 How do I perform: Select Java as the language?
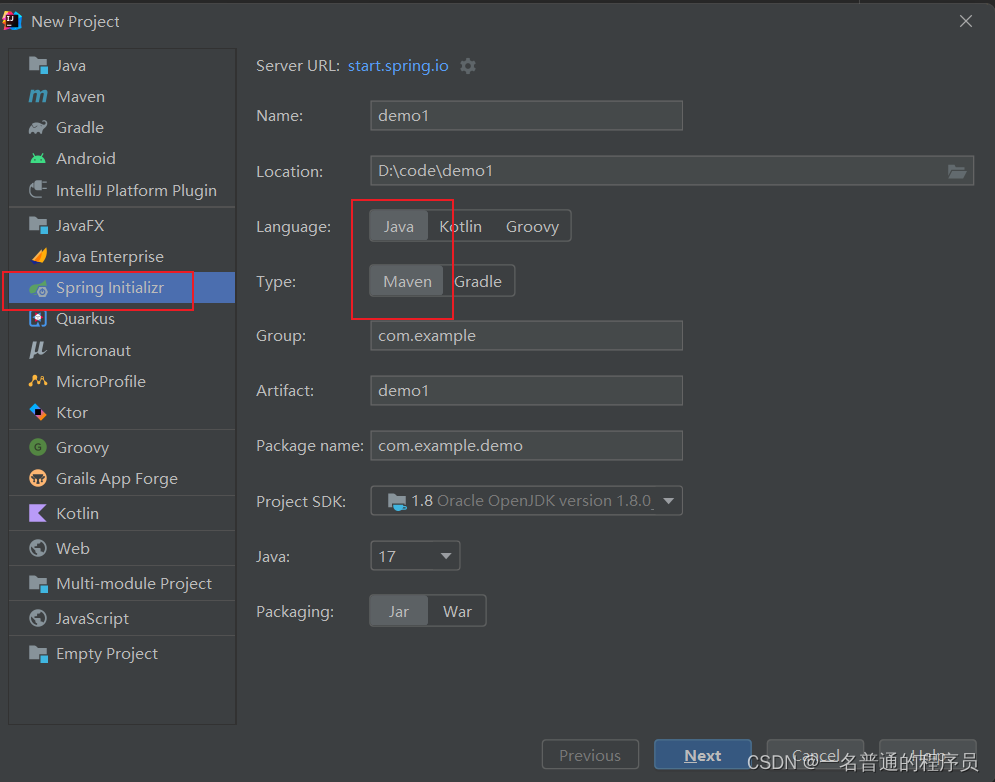coord(399,227)
